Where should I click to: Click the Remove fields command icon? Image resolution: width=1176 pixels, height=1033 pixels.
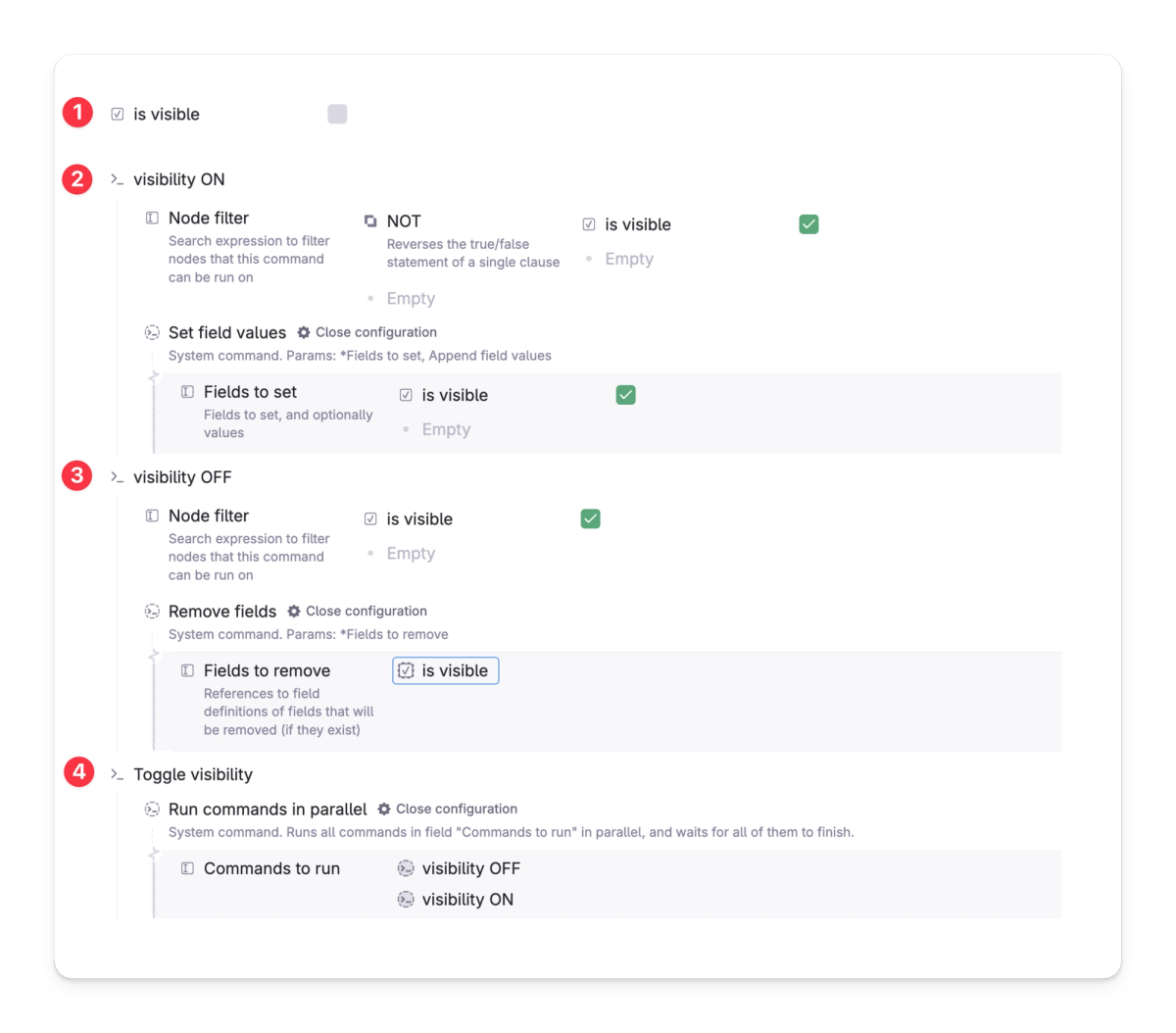coord(152,611)
